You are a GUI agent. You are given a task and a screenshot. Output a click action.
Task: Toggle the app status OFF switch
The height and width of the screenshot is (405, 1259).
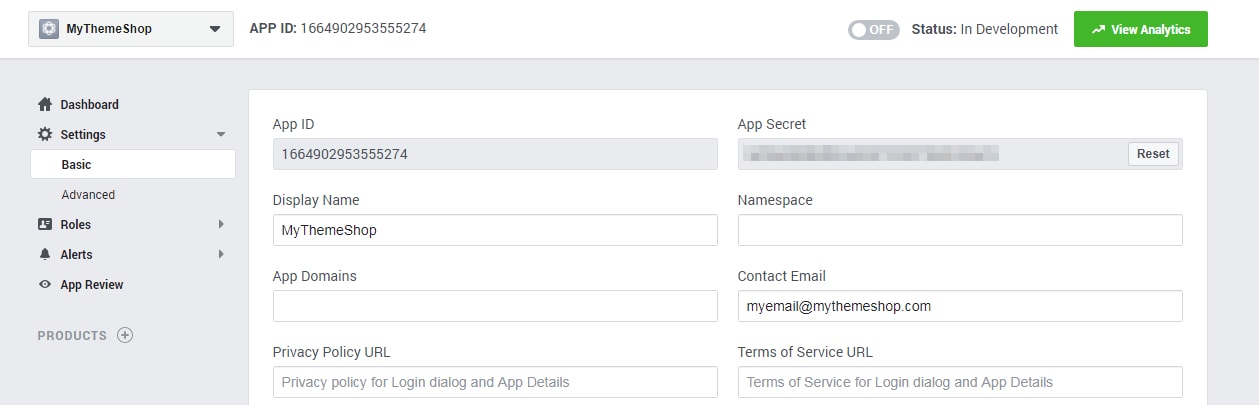click(873, 30)
